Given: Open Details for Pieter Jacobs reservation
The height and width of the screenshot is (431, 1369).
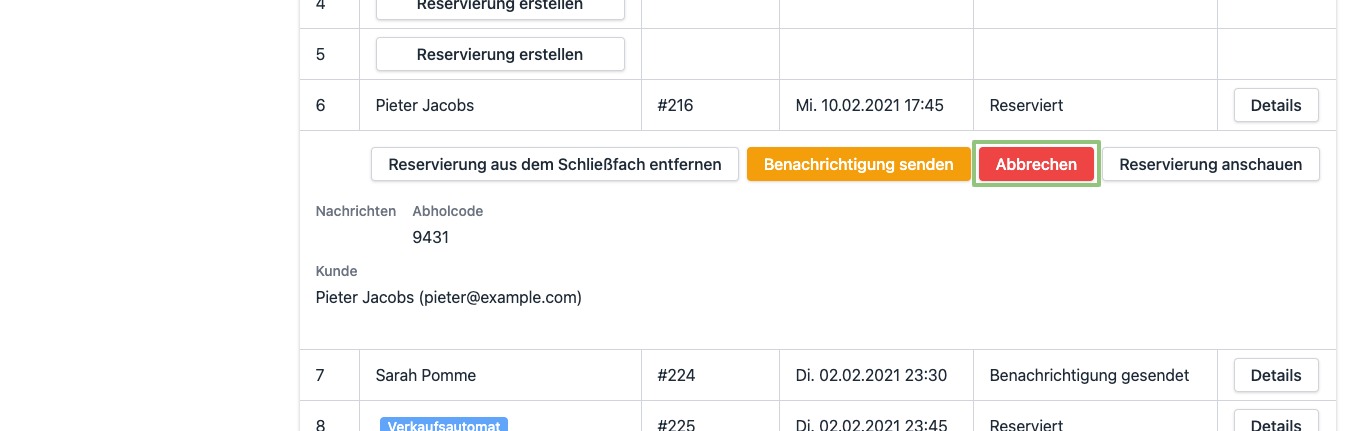Looking at the screenshot, I should point(1275,105).
